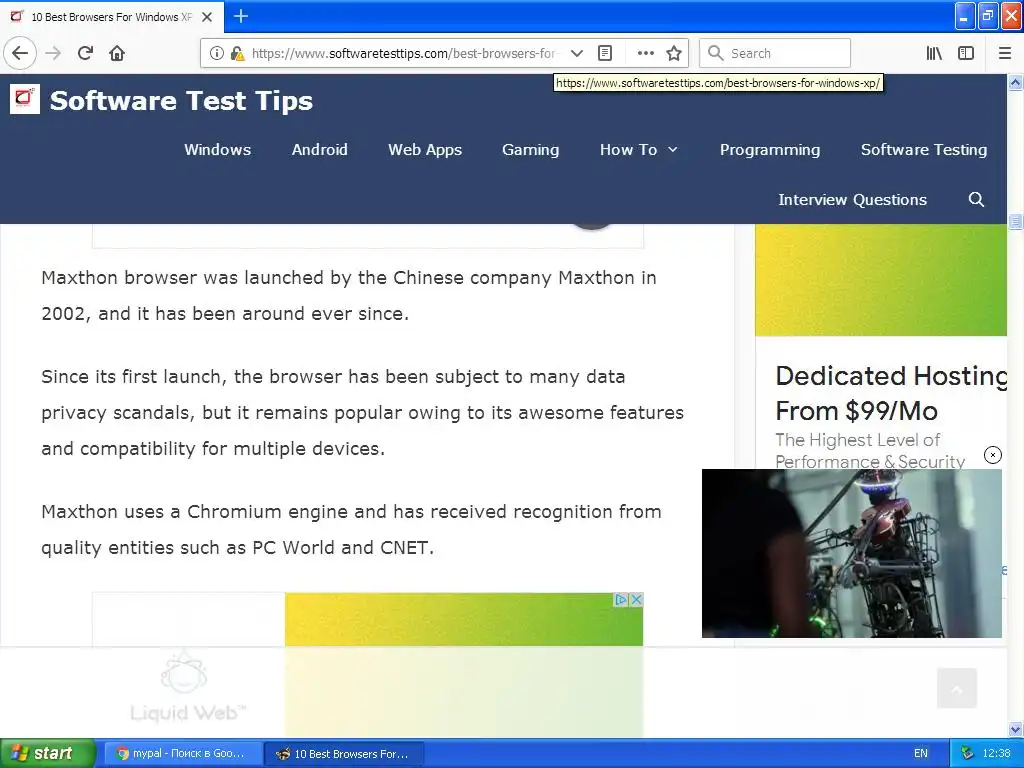Screen dimensions: 1024x768
Task: Click the forward navigation arrow
Action: coord(53,54)
